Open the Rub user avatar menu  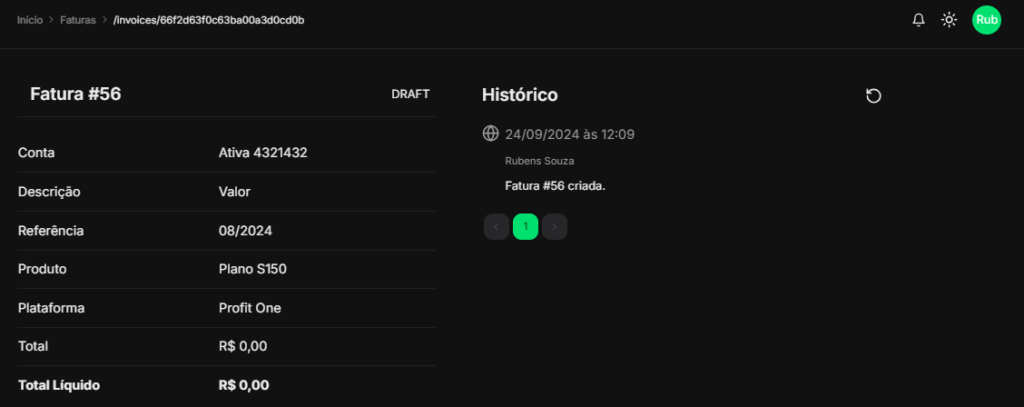point(987,20)
